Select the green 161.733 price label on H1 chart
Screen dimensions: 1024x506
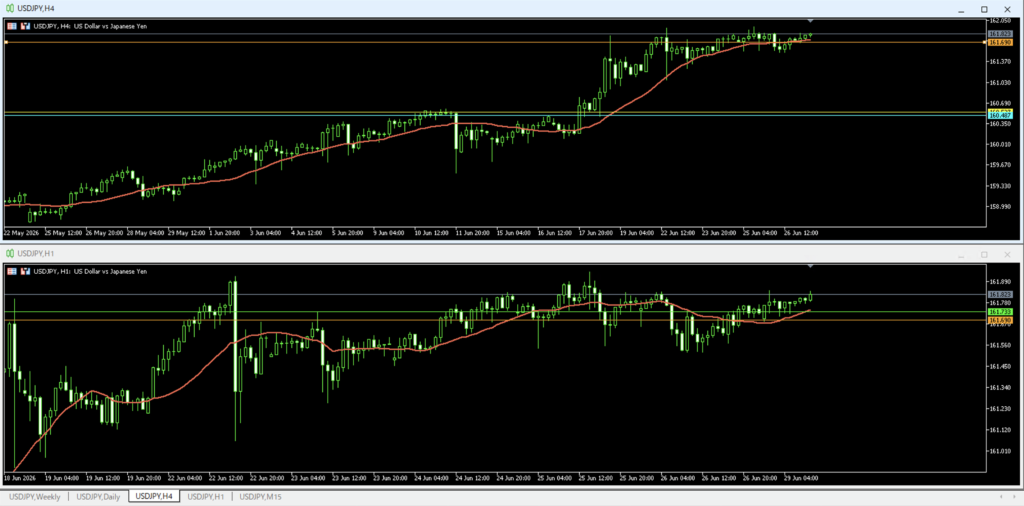(x=1000, y=313)
